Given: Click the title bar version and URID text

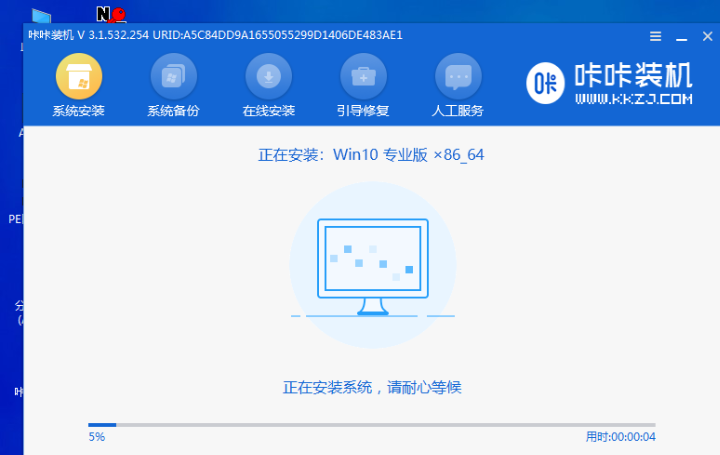Looking at the screenshot, I should pos(215,35).
